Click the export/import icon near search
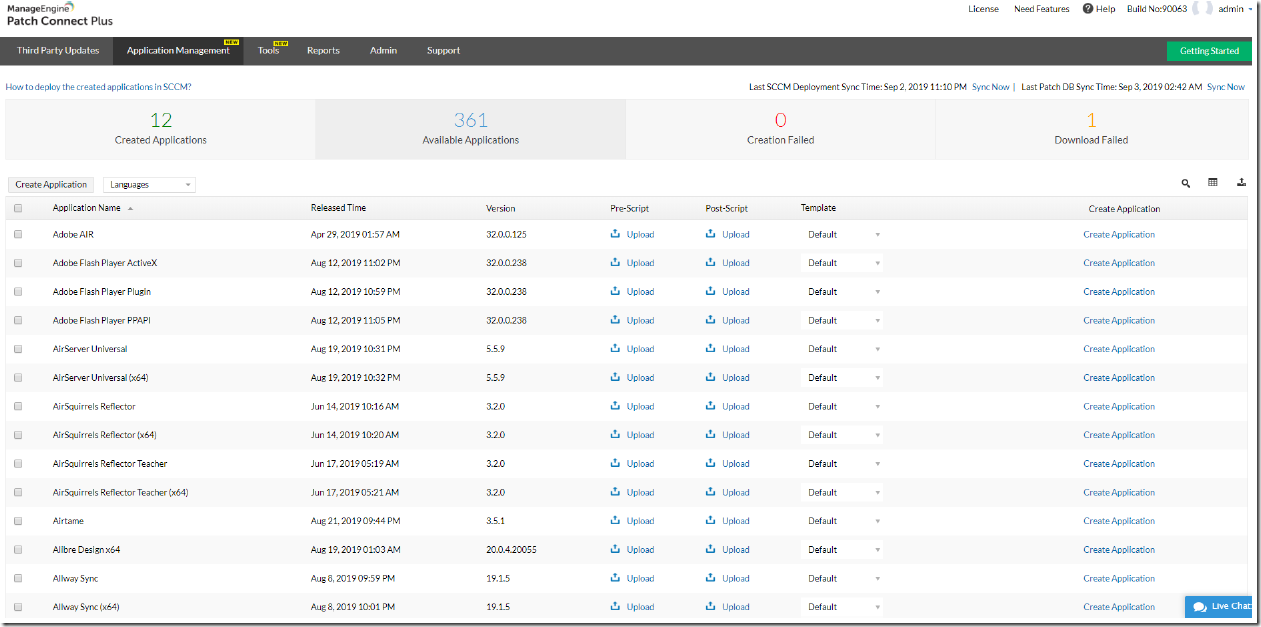This screenshot has height=627, width=1261. (1241, 183)
